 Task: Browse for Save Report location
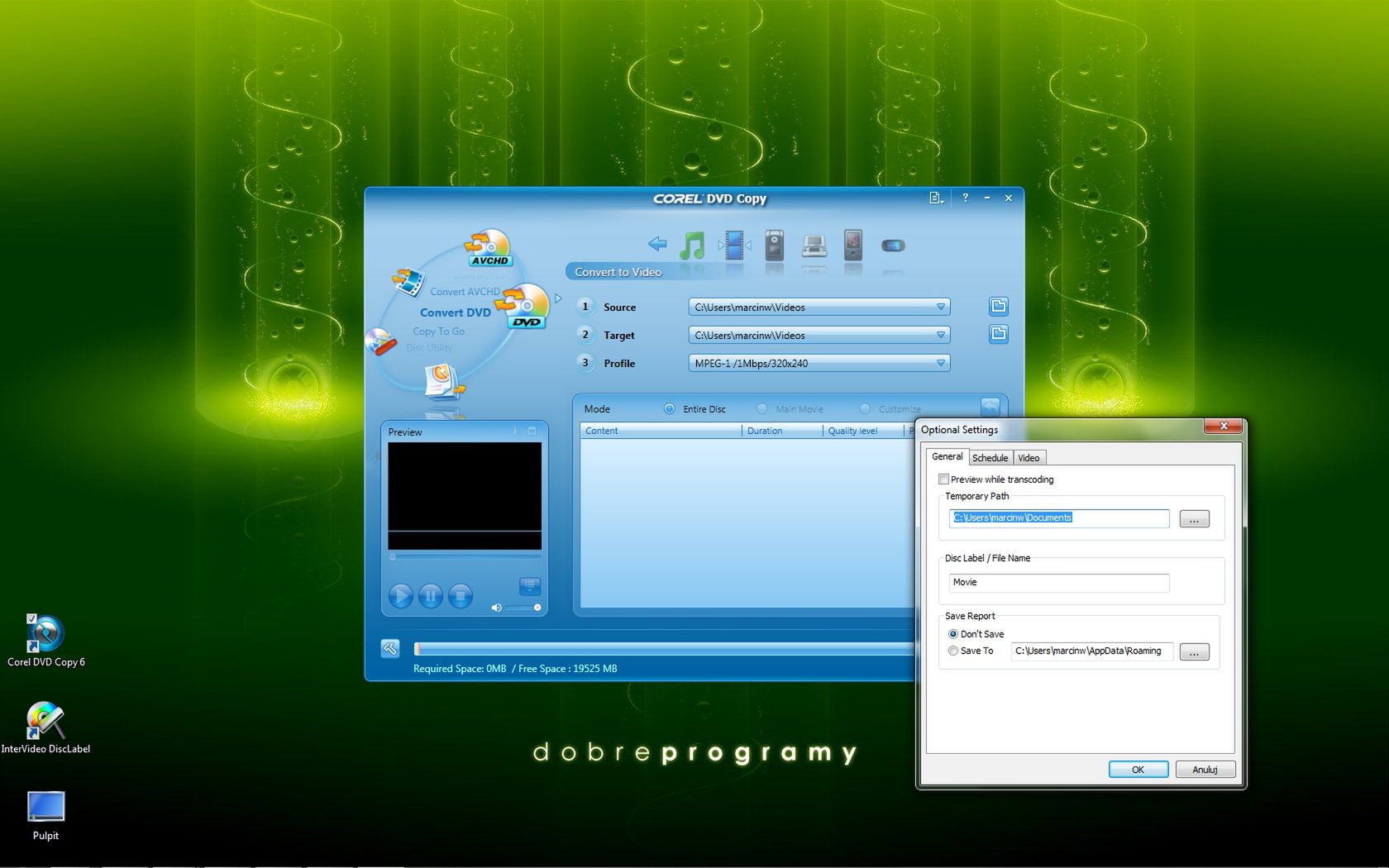click(x=1194, y=653)
